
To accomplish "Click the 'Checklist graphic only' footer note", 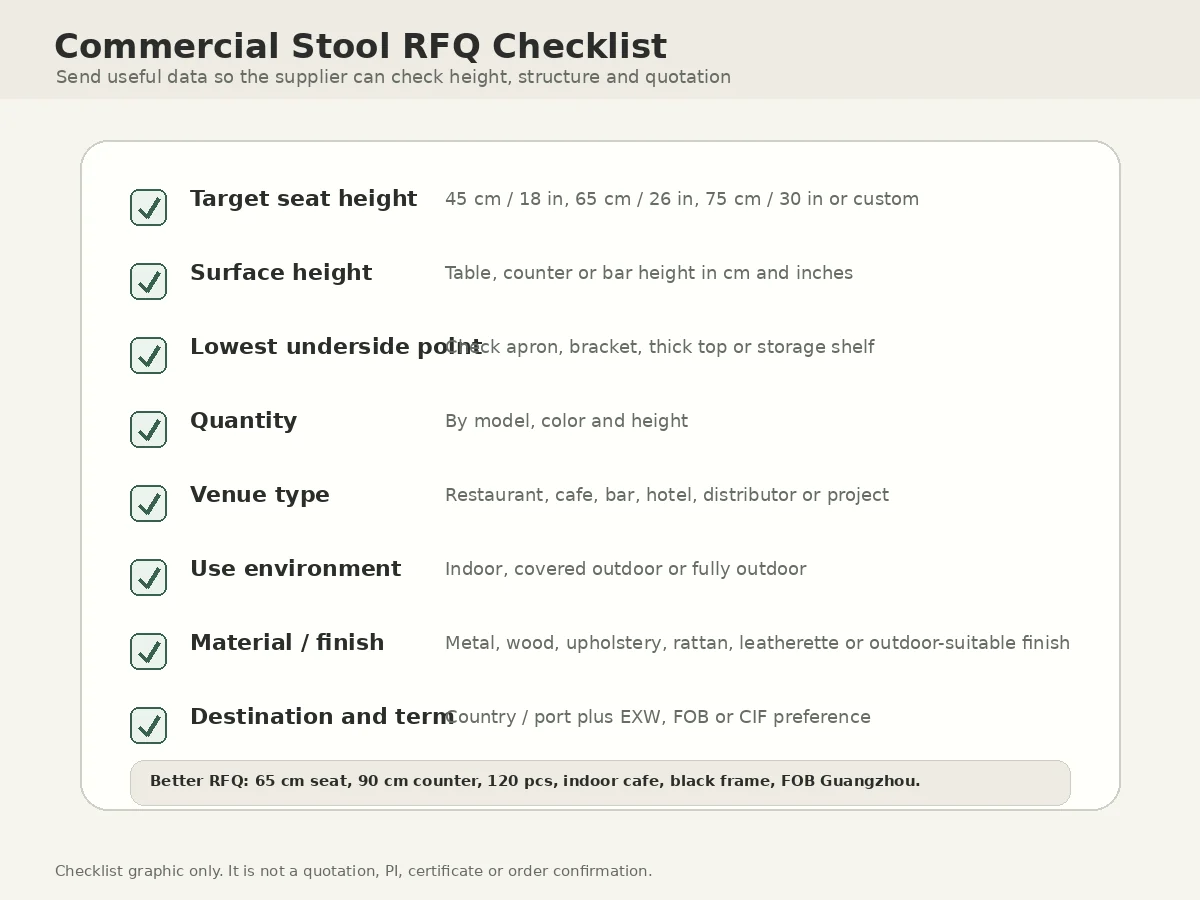I will pos(353,871).
